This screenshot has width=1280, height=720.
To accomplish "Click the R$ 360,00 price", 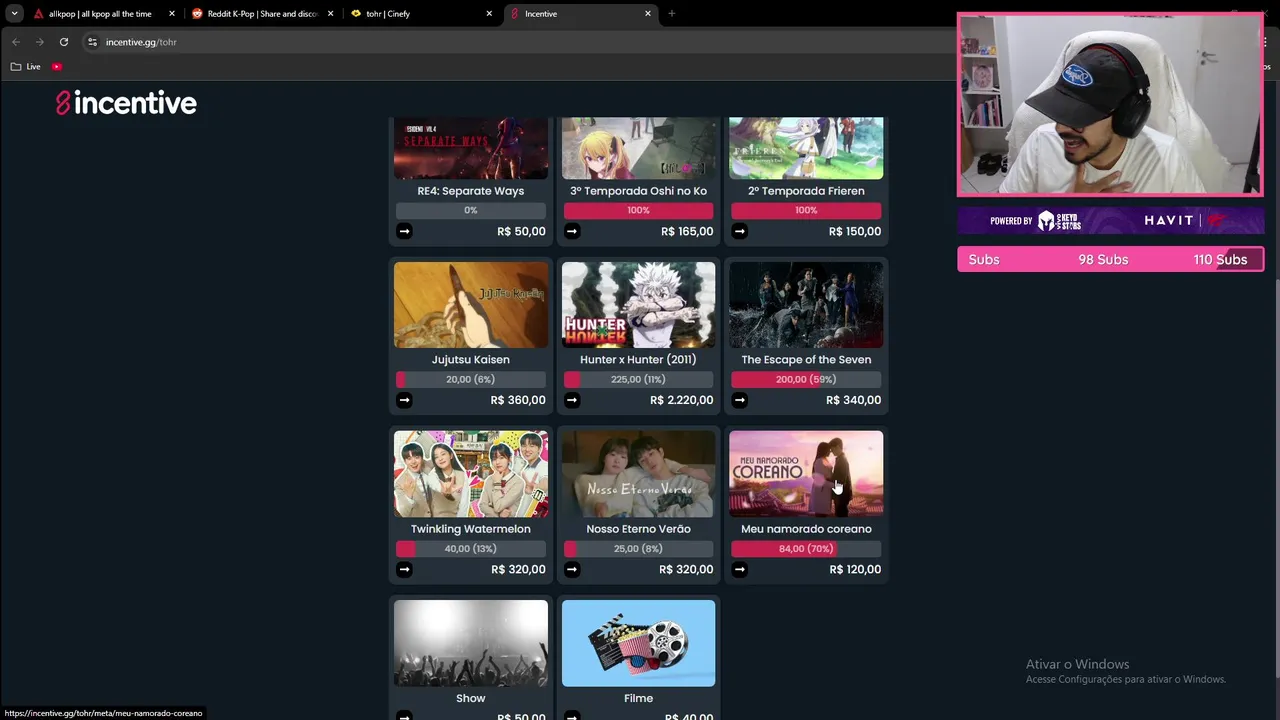I will tap(518, 400).
